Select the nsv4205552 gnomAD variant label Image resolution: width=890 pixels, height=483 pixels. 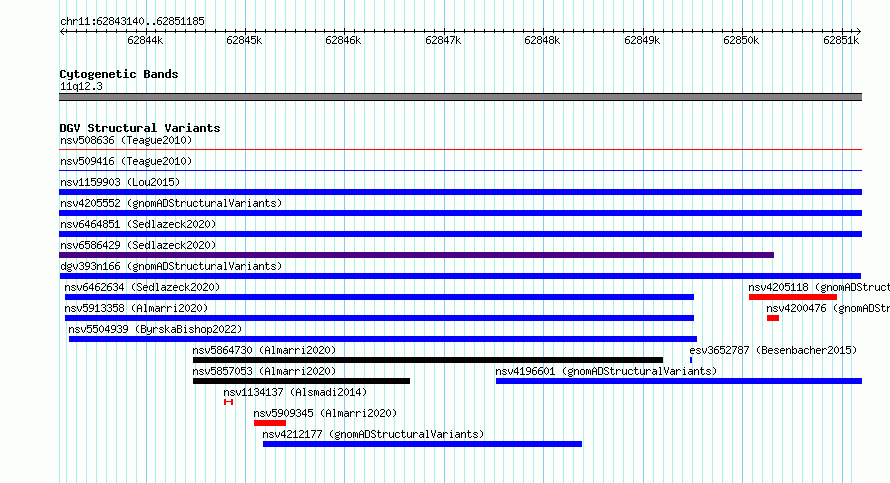[x=171, y=203]
